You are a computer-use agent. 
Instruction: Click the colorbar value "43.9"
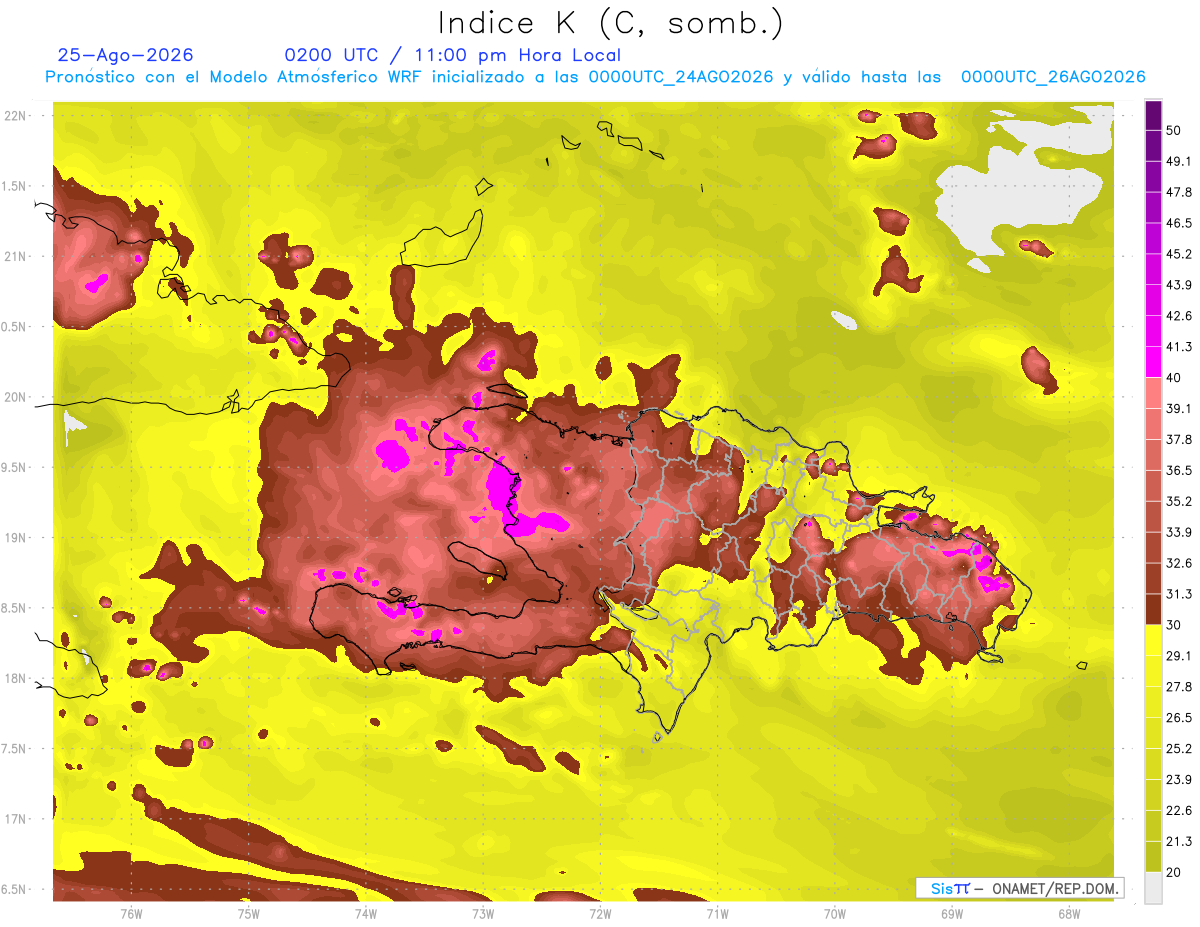click(1179, 285)
